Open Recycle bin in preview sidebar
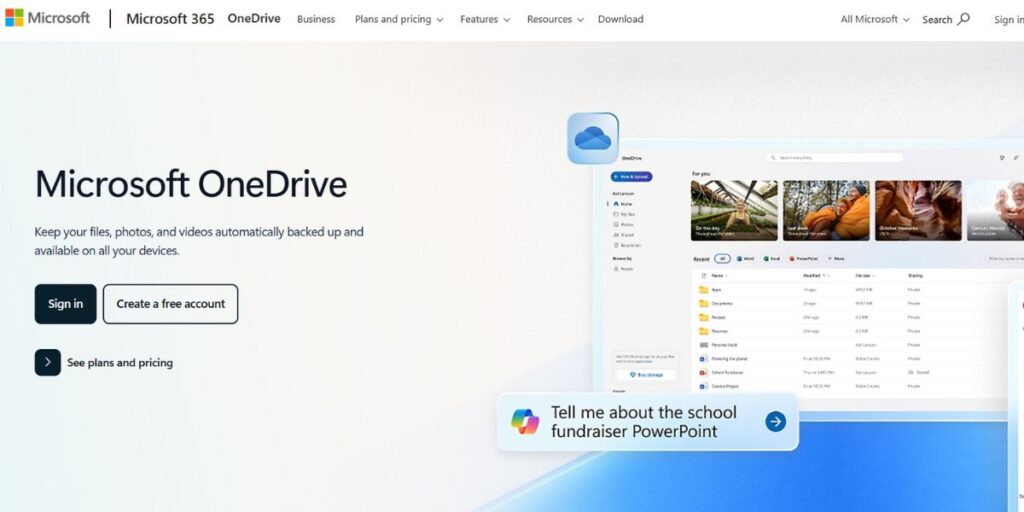Viewport: 1024px width, 512px height. 627,246
